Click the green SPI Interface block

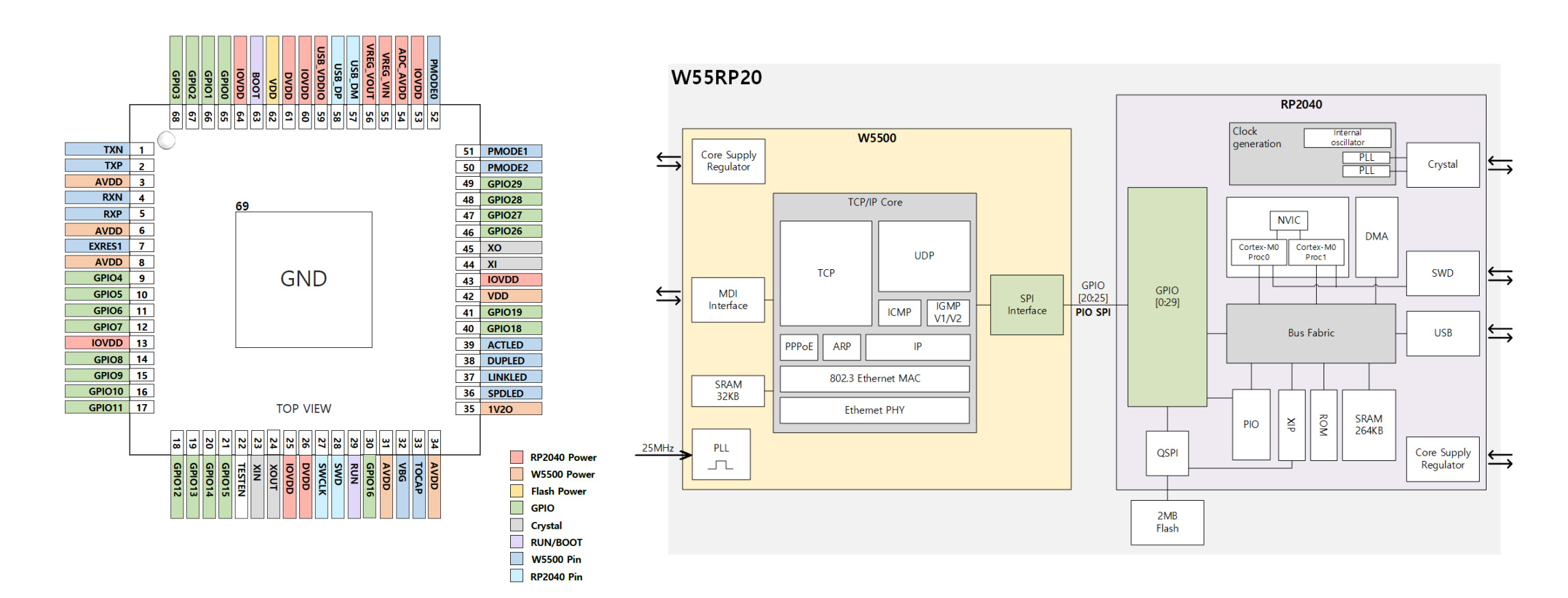[1027, 305]
